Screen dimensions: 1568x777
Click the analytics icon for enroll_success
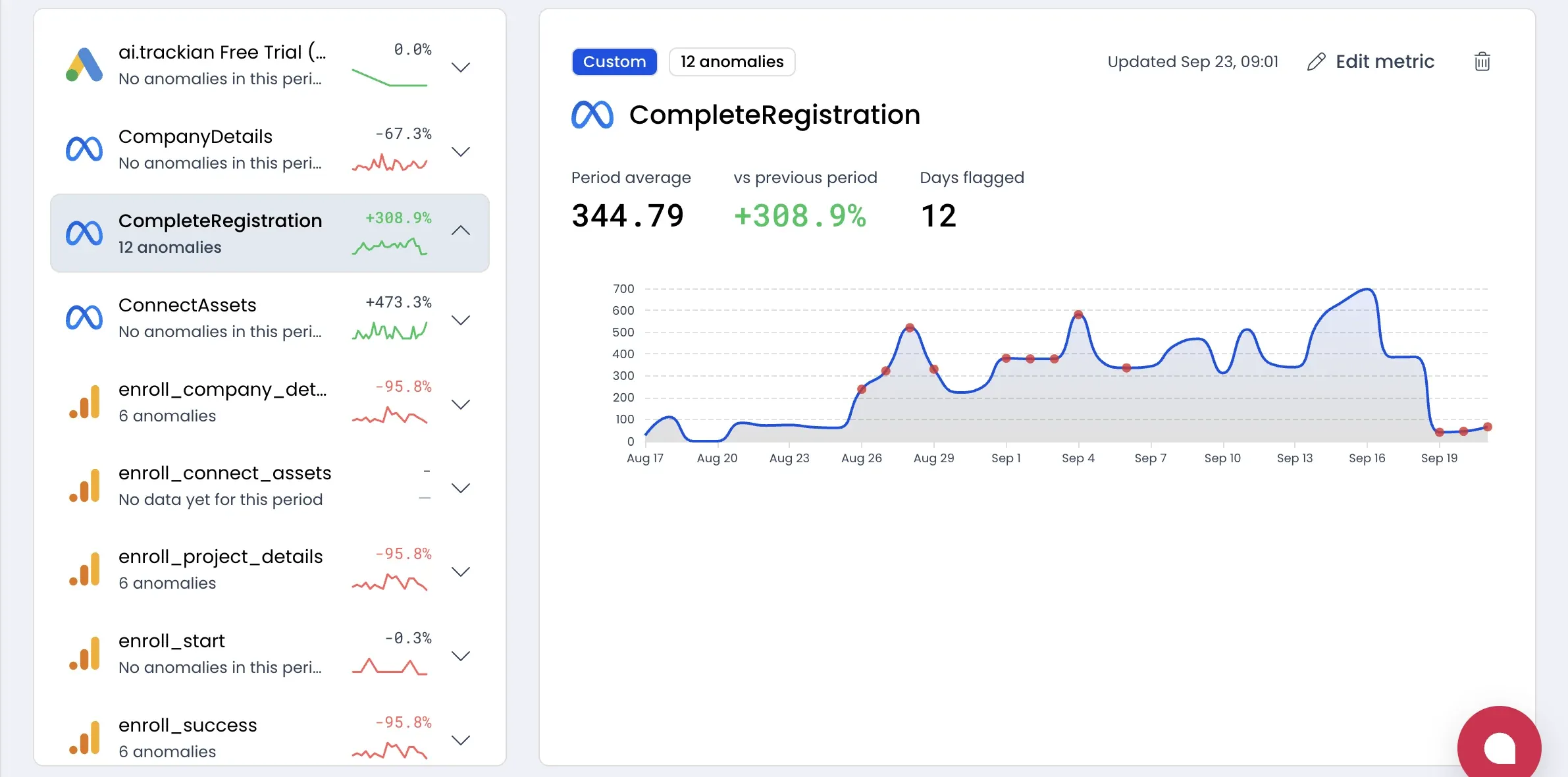(x=84, y=738)
